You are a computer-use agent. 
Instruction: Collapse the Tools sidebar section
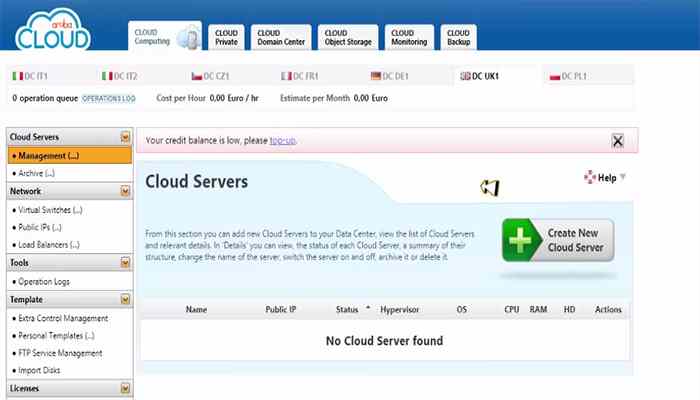(125, 262)
